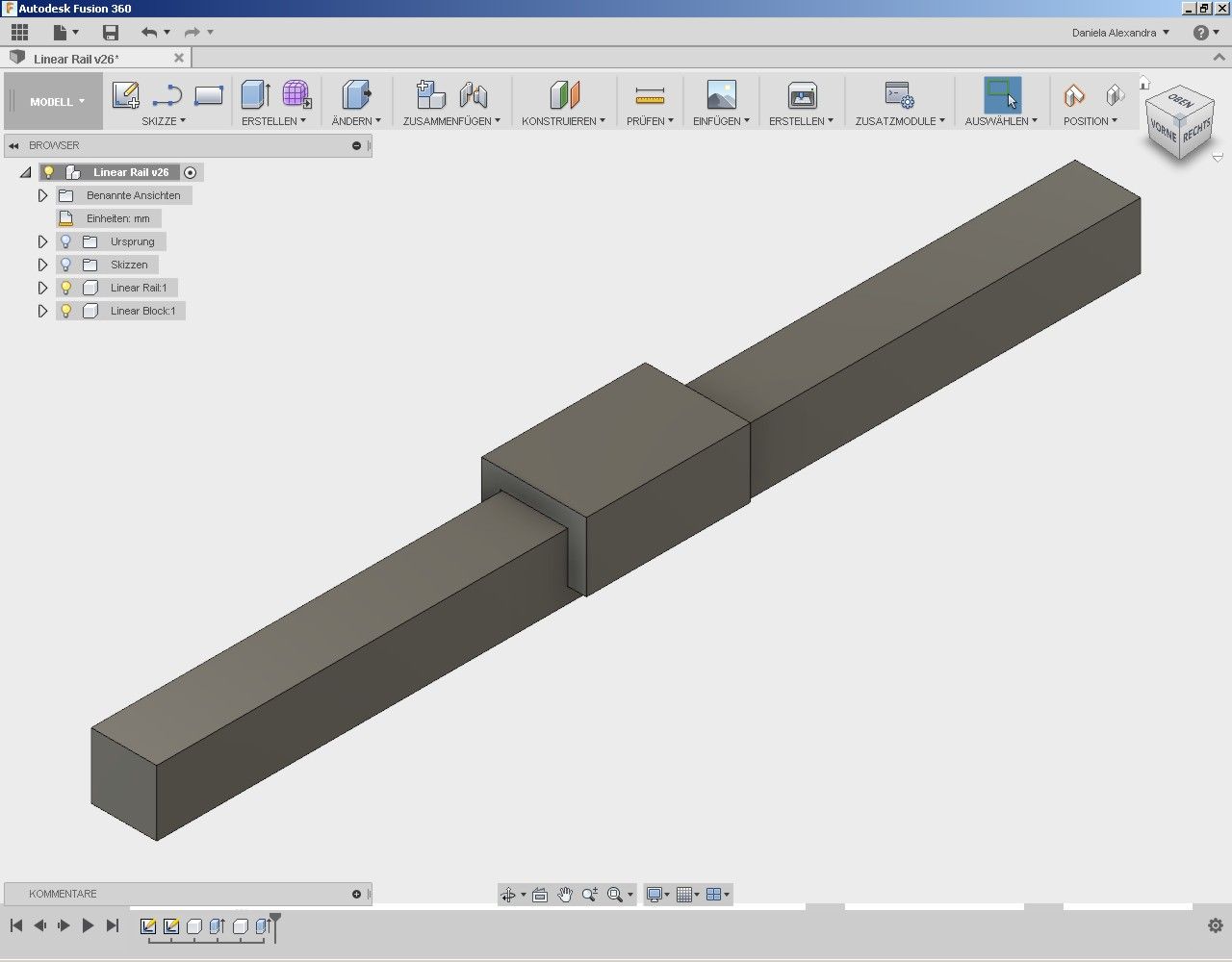The image size is (1232, 962).
Task: Select the Joint tool icon
Action: [x=474, y=94]
